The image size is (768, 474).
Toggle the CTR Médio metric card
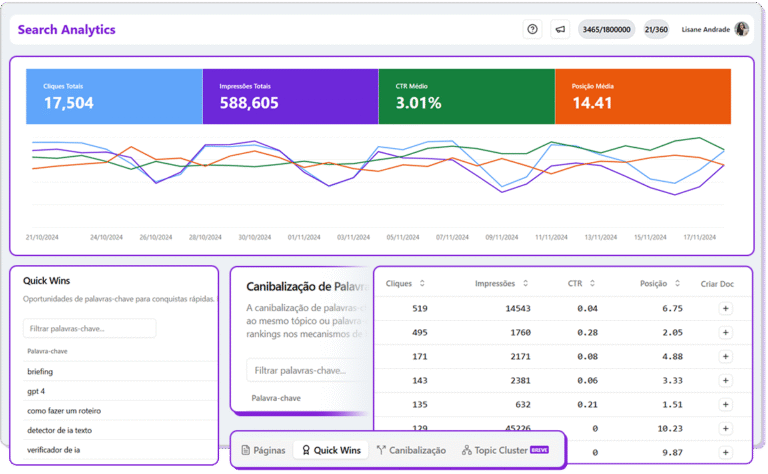click(x=466, y=96)
